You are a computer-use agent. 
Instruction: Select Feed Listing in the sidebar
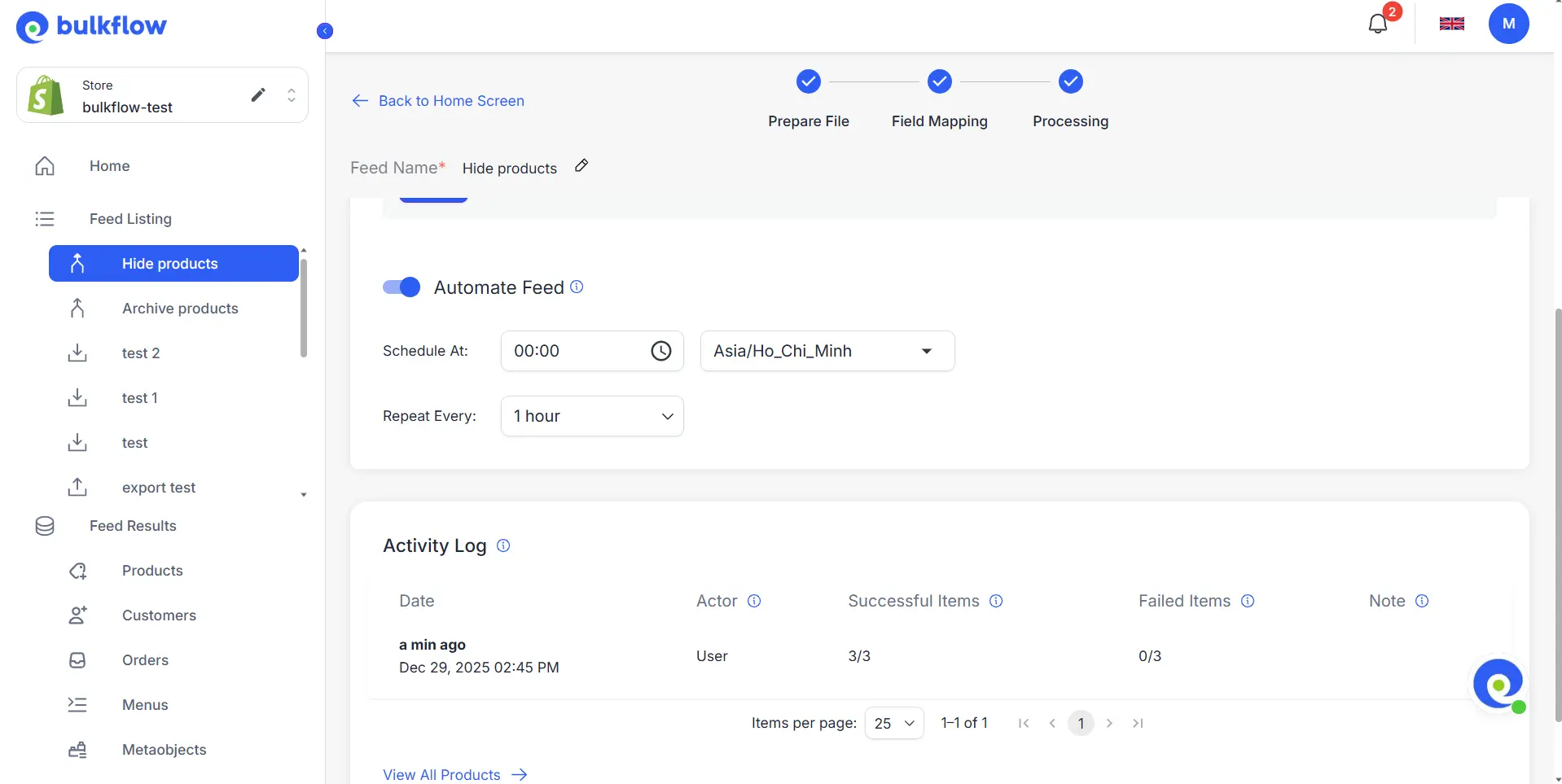(129, 218)
